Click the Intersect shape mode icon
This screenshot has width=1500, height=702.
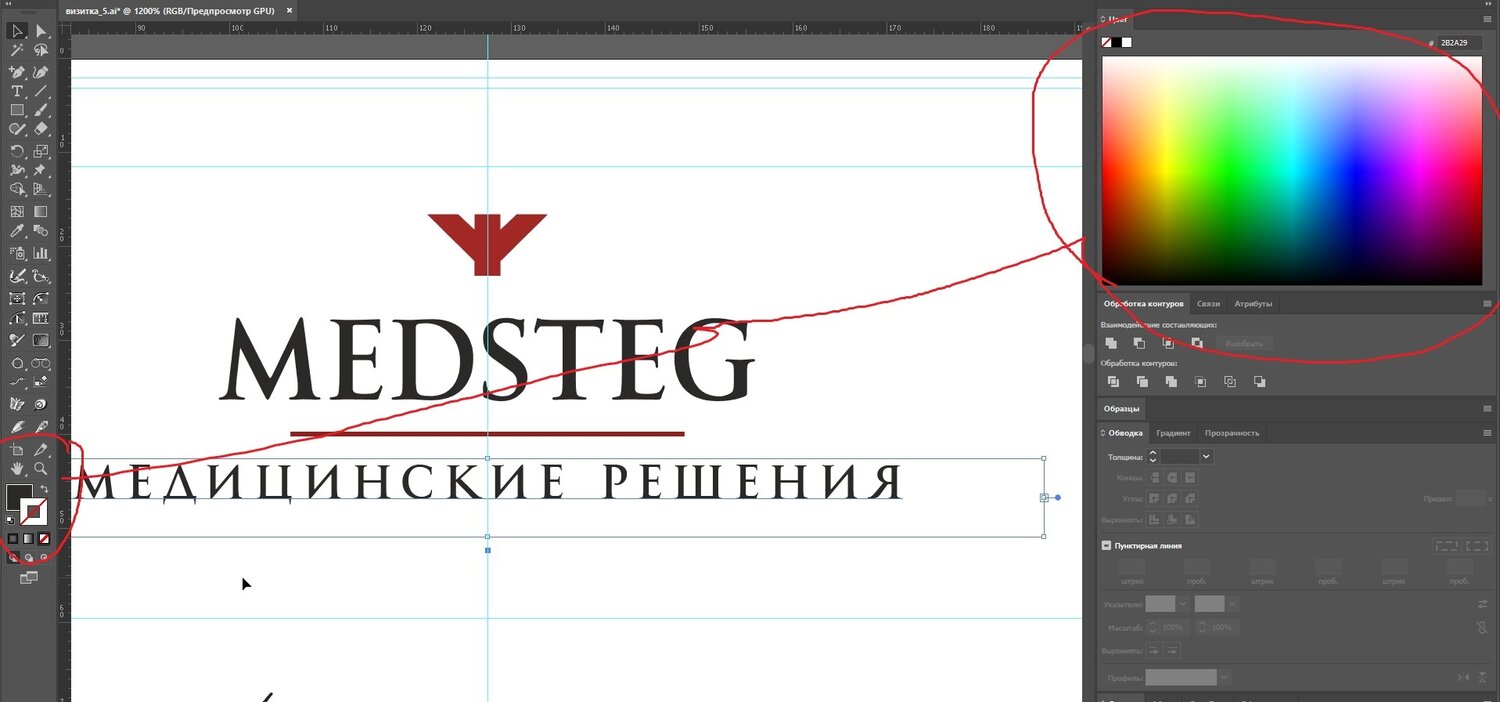[x=1168, y=343]
